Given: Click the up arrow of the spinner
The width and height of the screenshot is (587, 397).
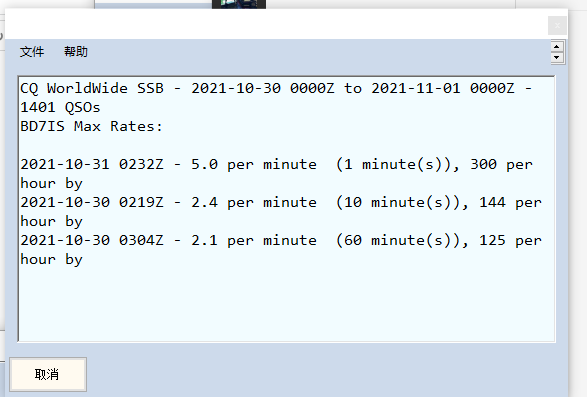Looking at the screenshot, I should tap(557, 47).
